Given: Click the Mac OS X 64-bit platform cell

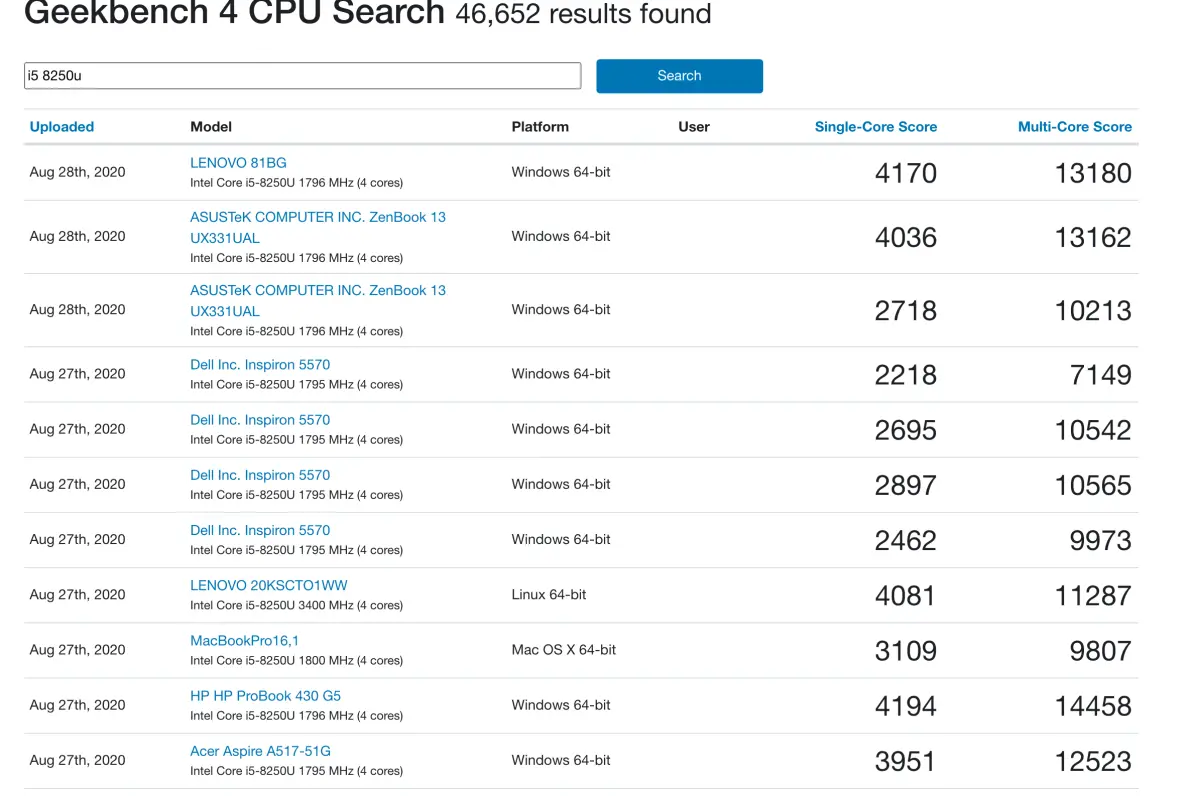Looking at the screenshot, I should (563, 650).
